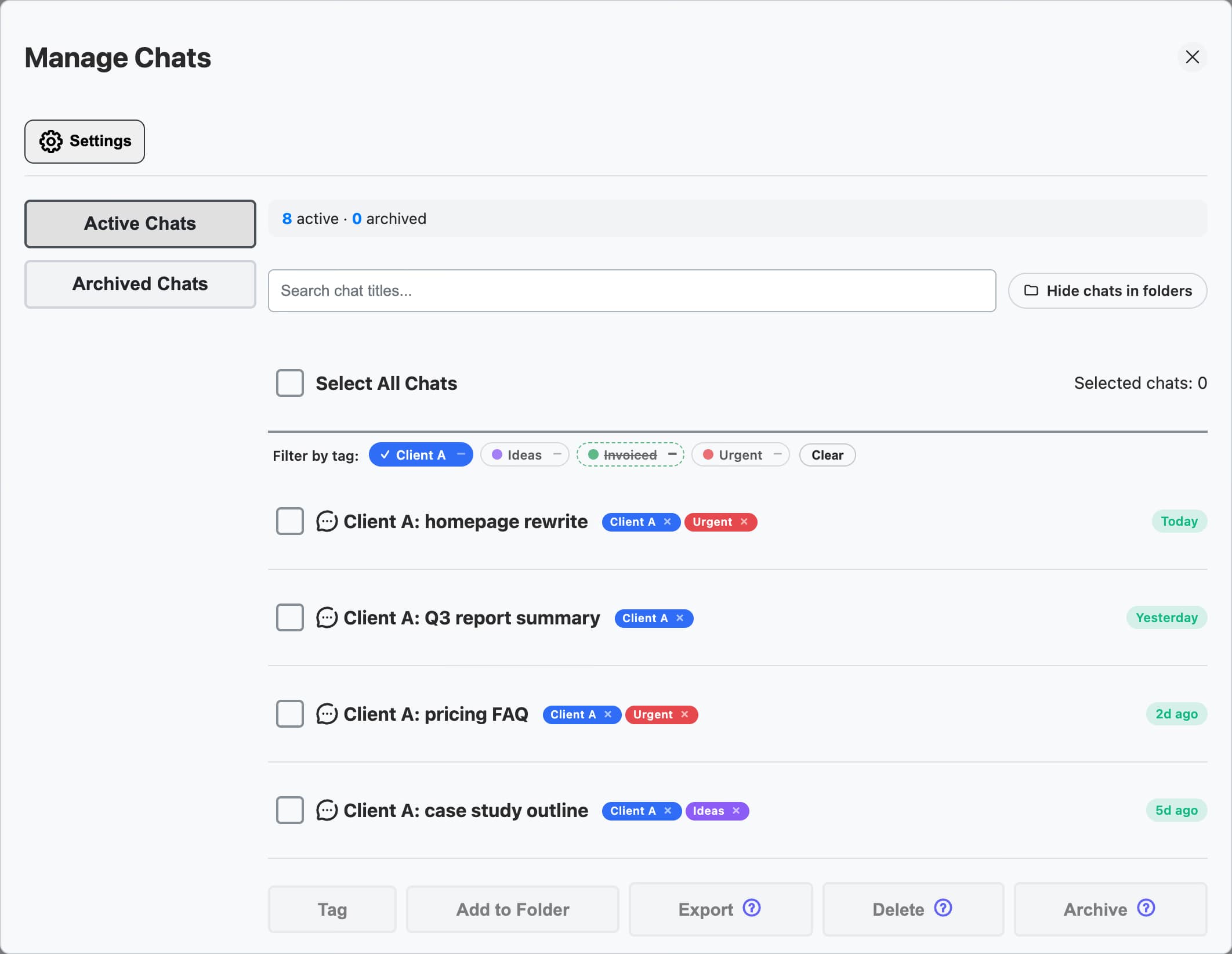Switch to the Active Chats tab
This screenshot has width=1232, height=954.
click(140, 224)
